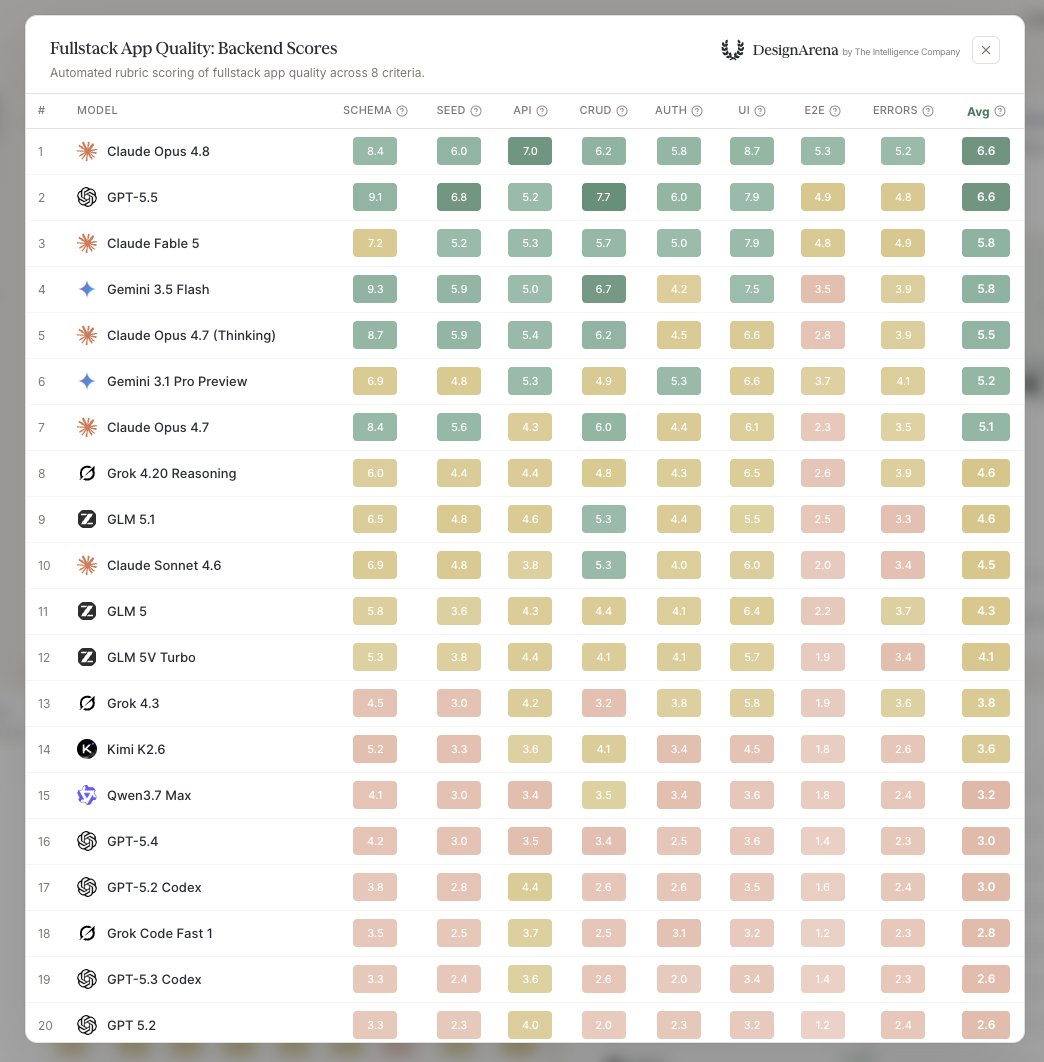Sort by the Avg column header
Viewport: 1044px width, 1062px height.
[978, 112]
